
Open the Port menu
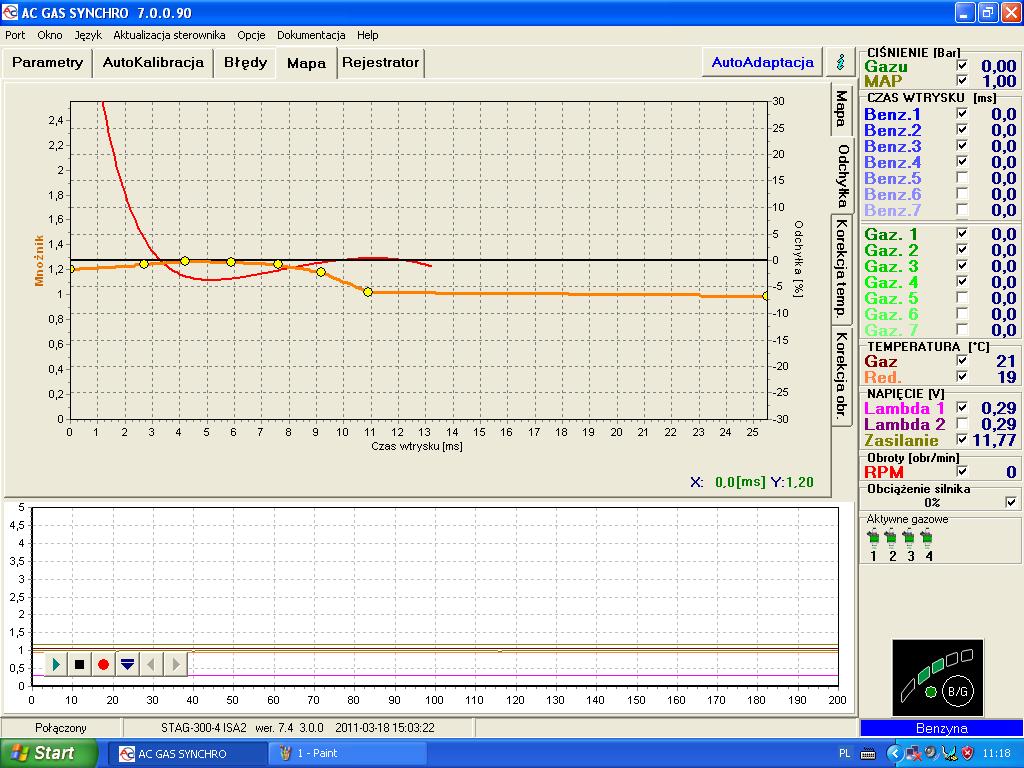click(15, 35)
